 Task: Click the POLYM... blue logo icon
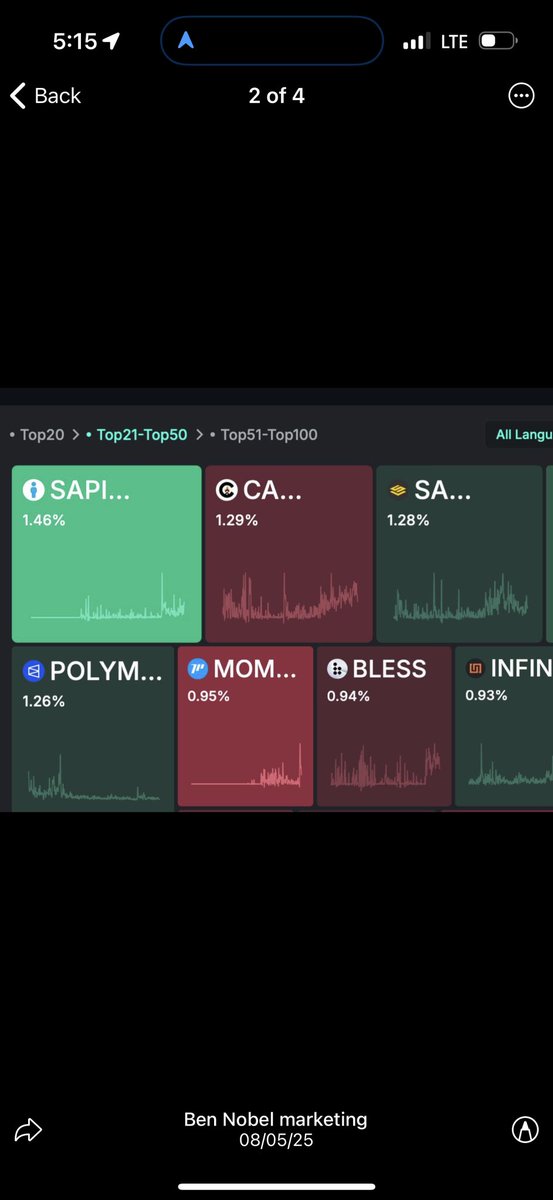[33, 671]
